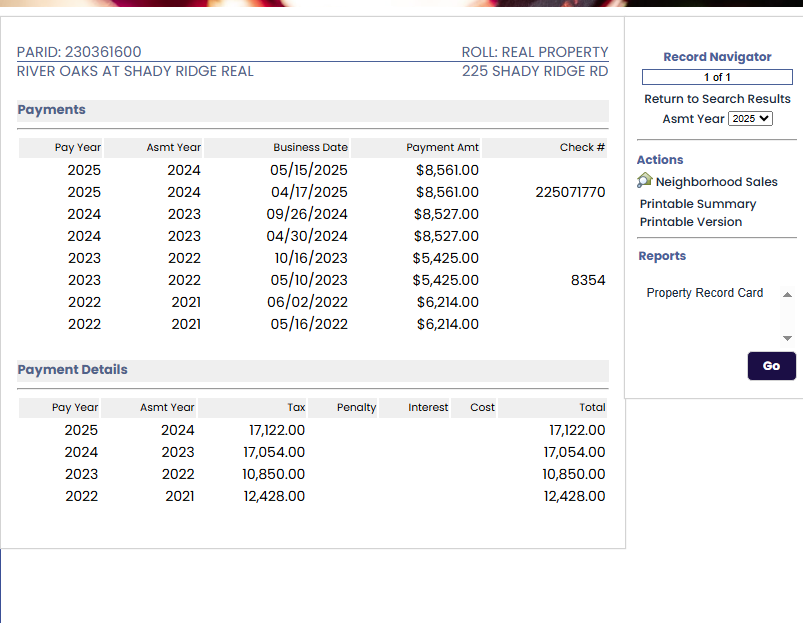Click the '1 of 1' record navigator field
Viewport: 803px width, 623px height.
pyautogui.click(x=717, y=77)
